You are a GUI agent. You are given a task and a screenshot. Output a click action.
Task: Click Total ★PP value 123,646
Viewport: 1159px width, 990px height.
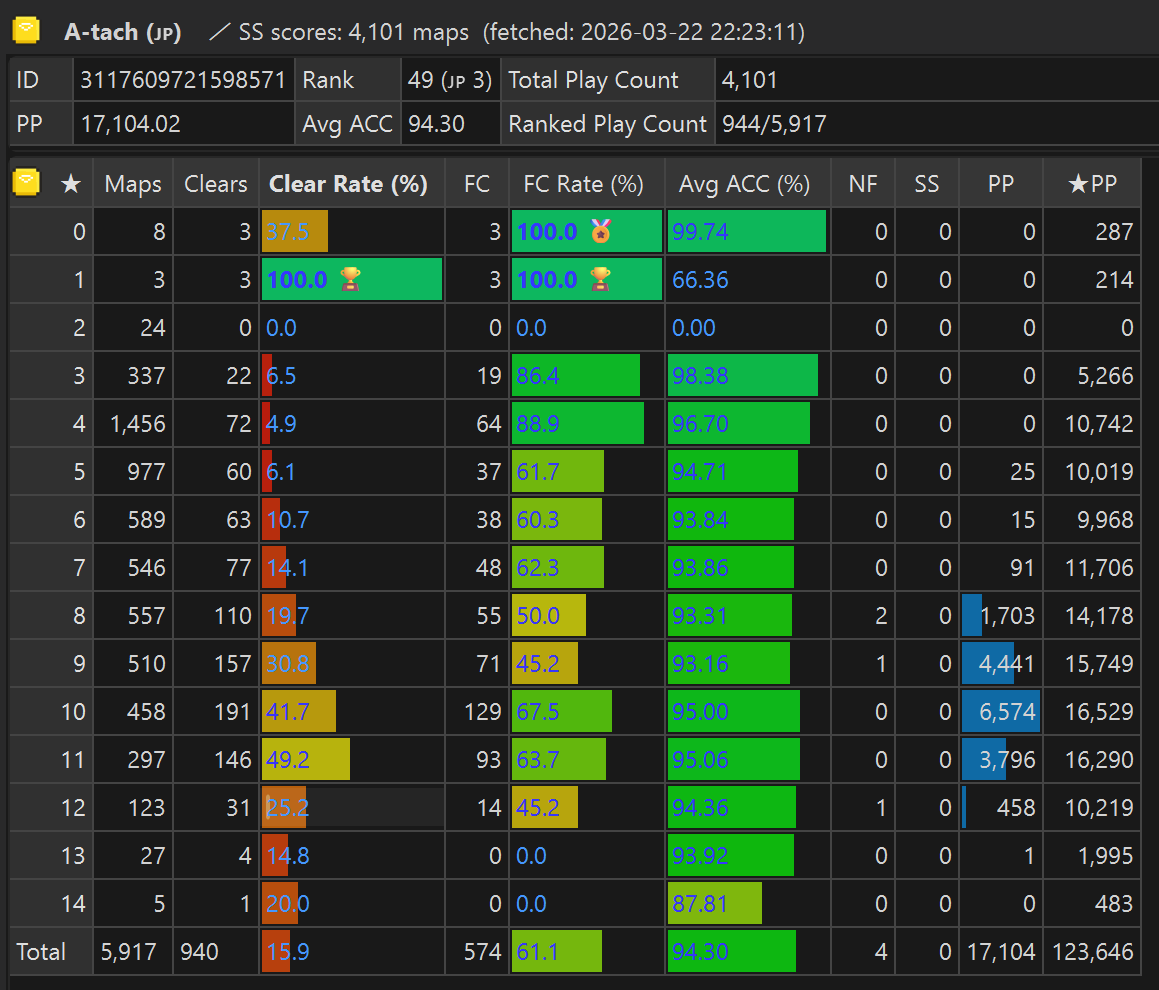(x=1092, y=952)
